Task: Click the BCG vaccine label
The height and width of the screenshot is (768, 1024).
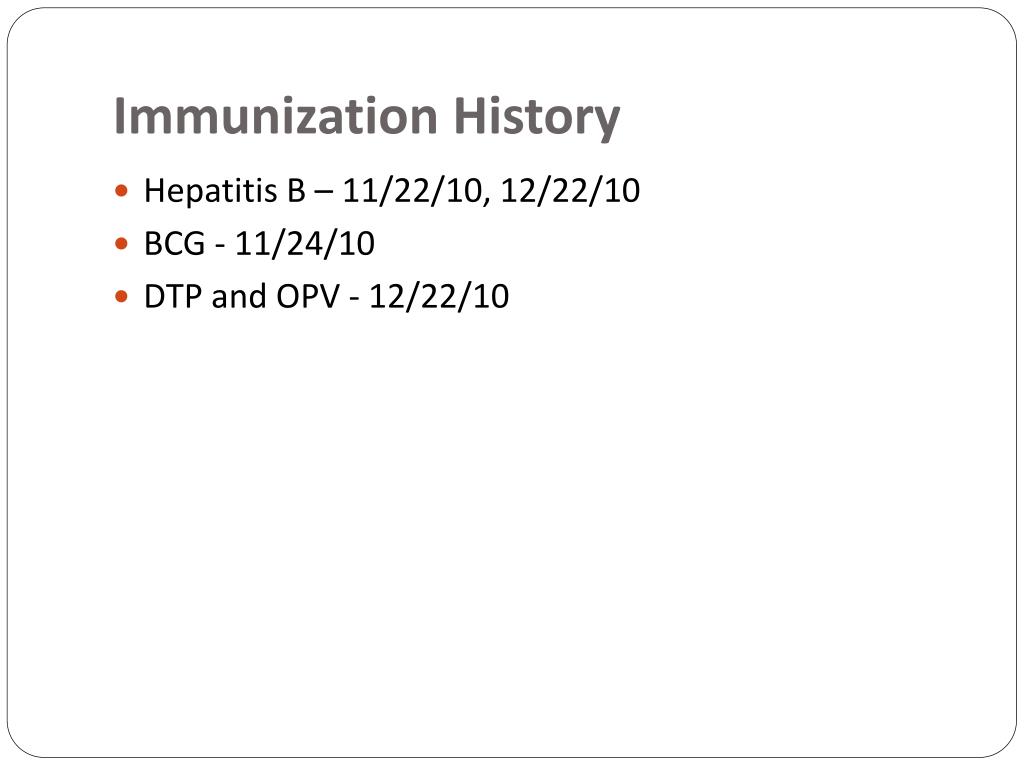Action: pyautogui.click(x=174, y=244)
